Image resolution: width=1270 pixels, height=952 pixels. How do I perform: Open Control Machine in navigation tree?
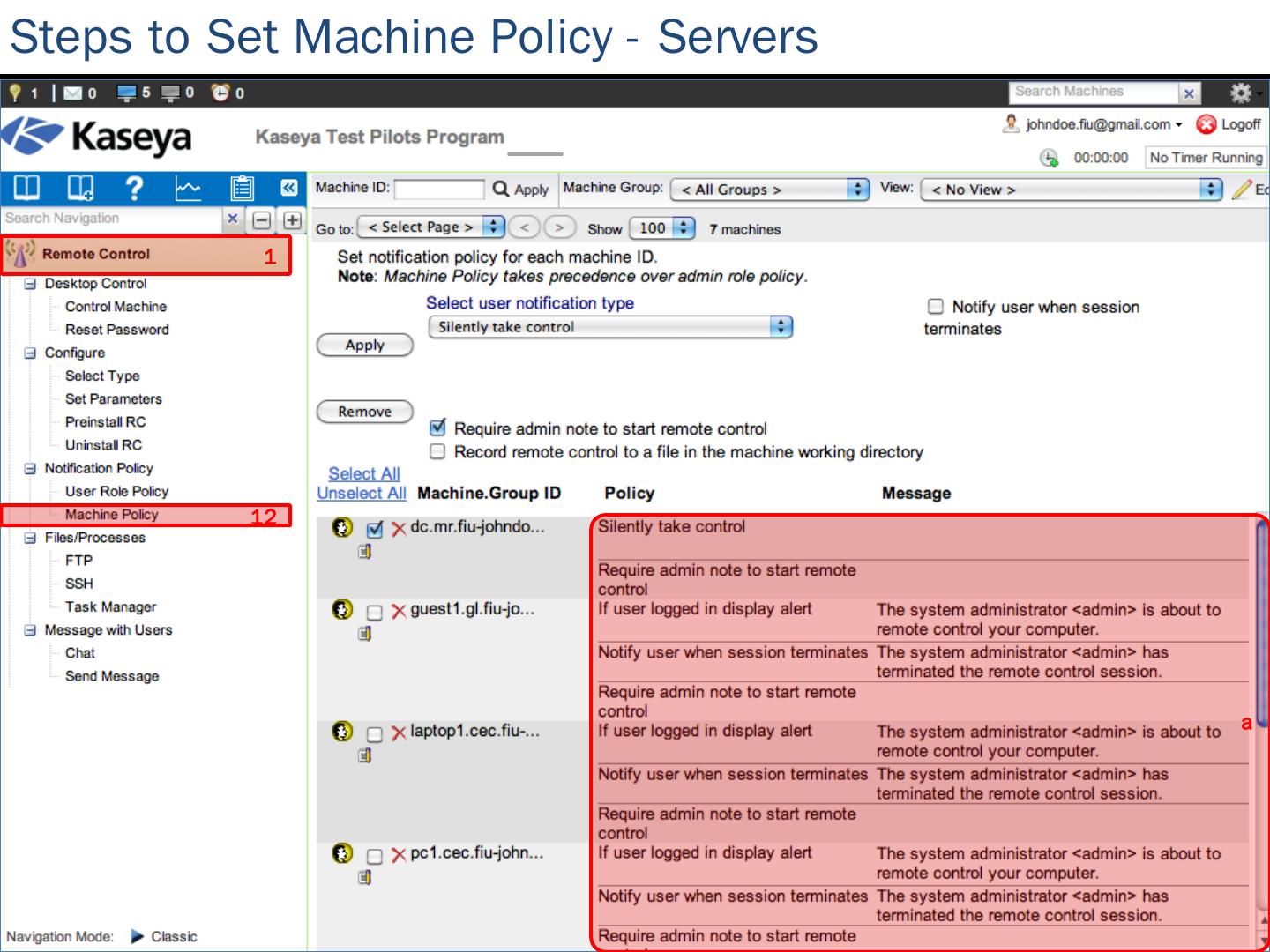[116, 307]
